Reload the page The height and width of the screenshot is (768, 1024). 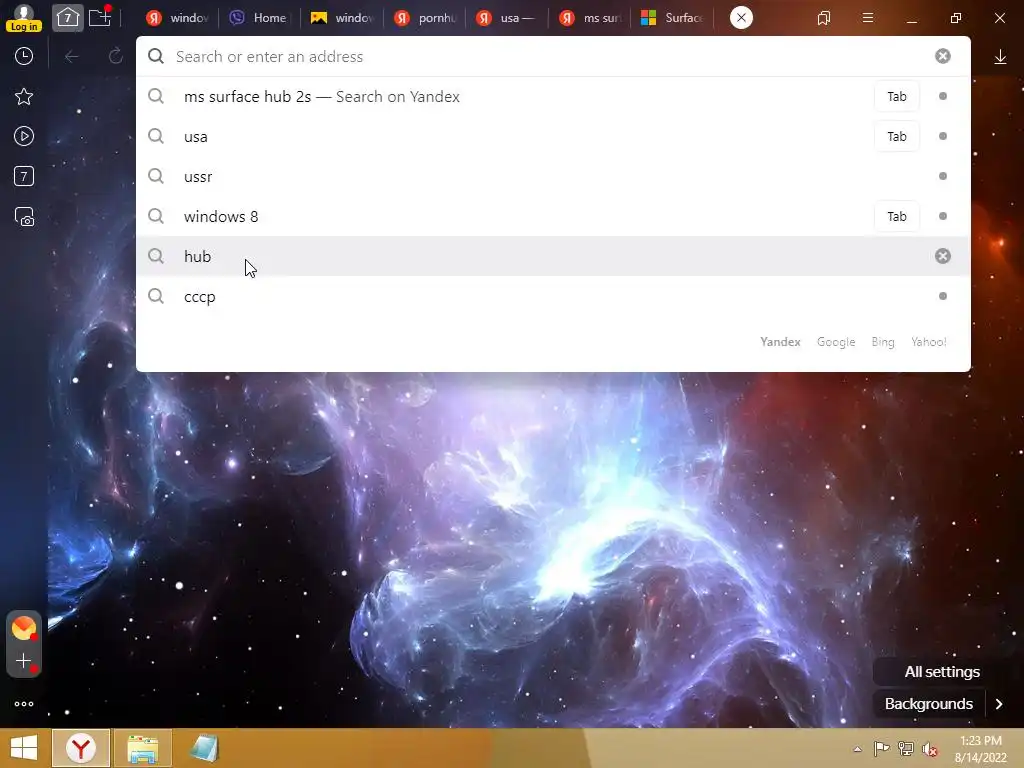coord(116,57)
